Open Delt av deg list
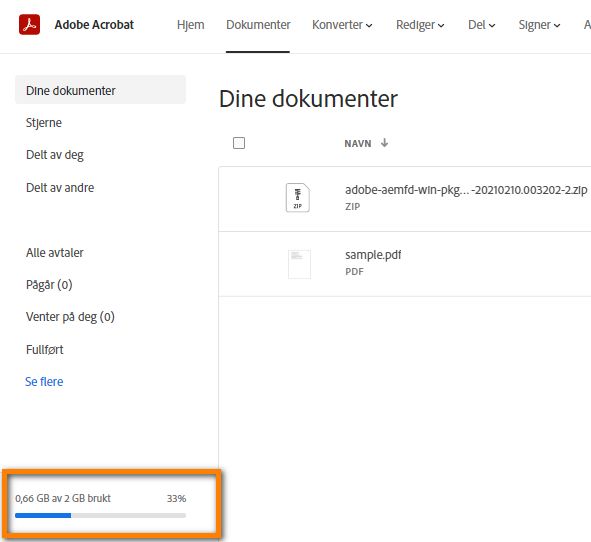Viewport: 591px width, 542px height. pos(55,155)
